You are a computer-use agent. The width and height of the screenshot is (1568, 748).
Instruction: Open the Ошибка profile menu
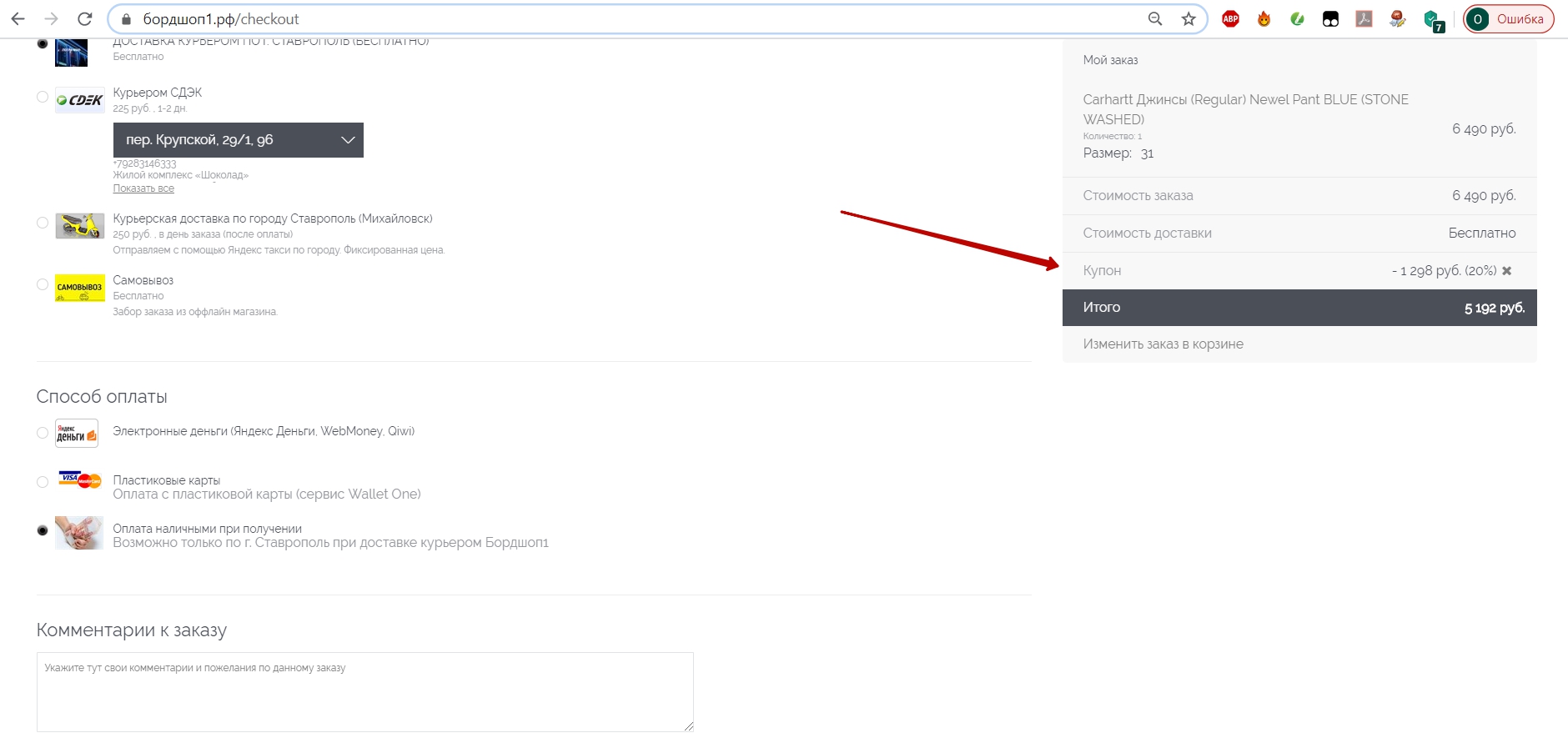1508,19
